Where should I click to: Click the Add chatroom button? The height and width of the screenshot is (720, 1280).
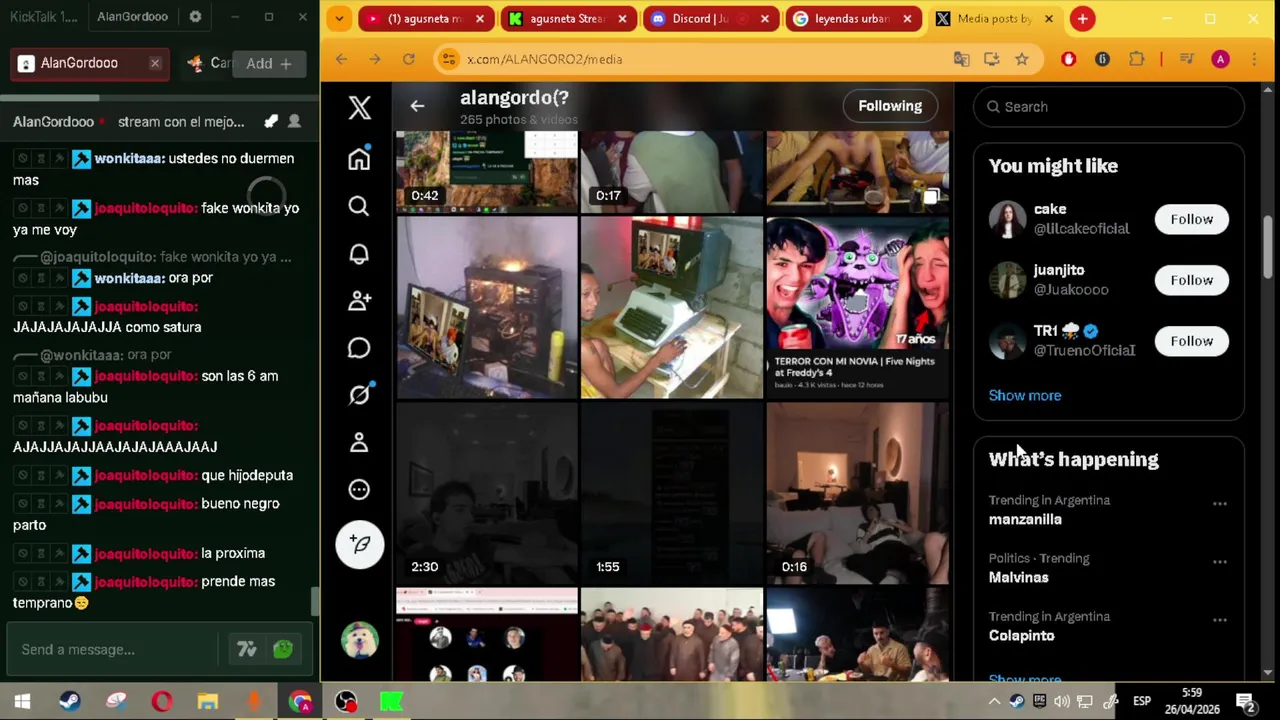click(x=269, y=63)
